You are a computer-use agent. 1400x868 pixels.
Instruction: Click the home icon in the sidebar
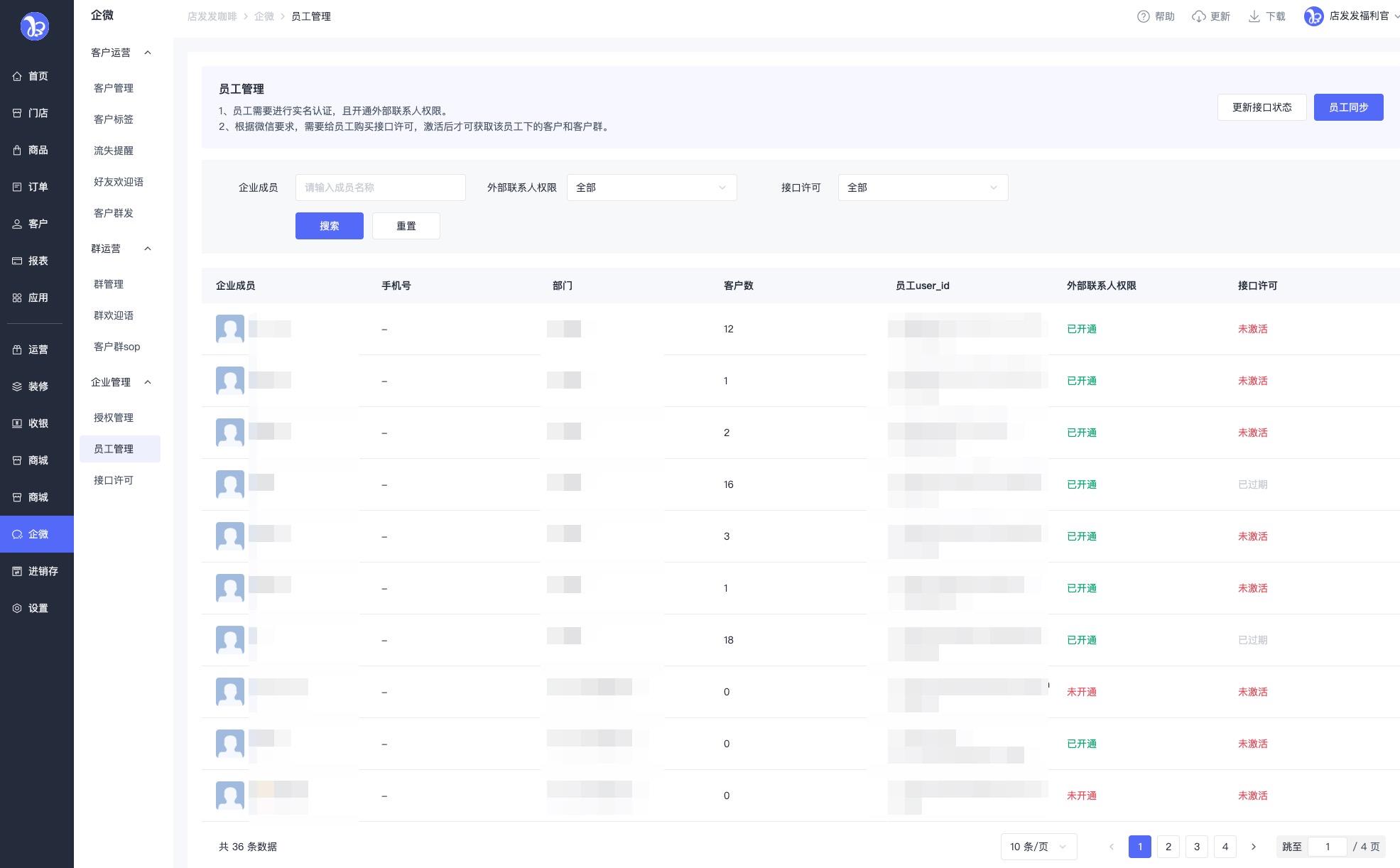(17, 76)
